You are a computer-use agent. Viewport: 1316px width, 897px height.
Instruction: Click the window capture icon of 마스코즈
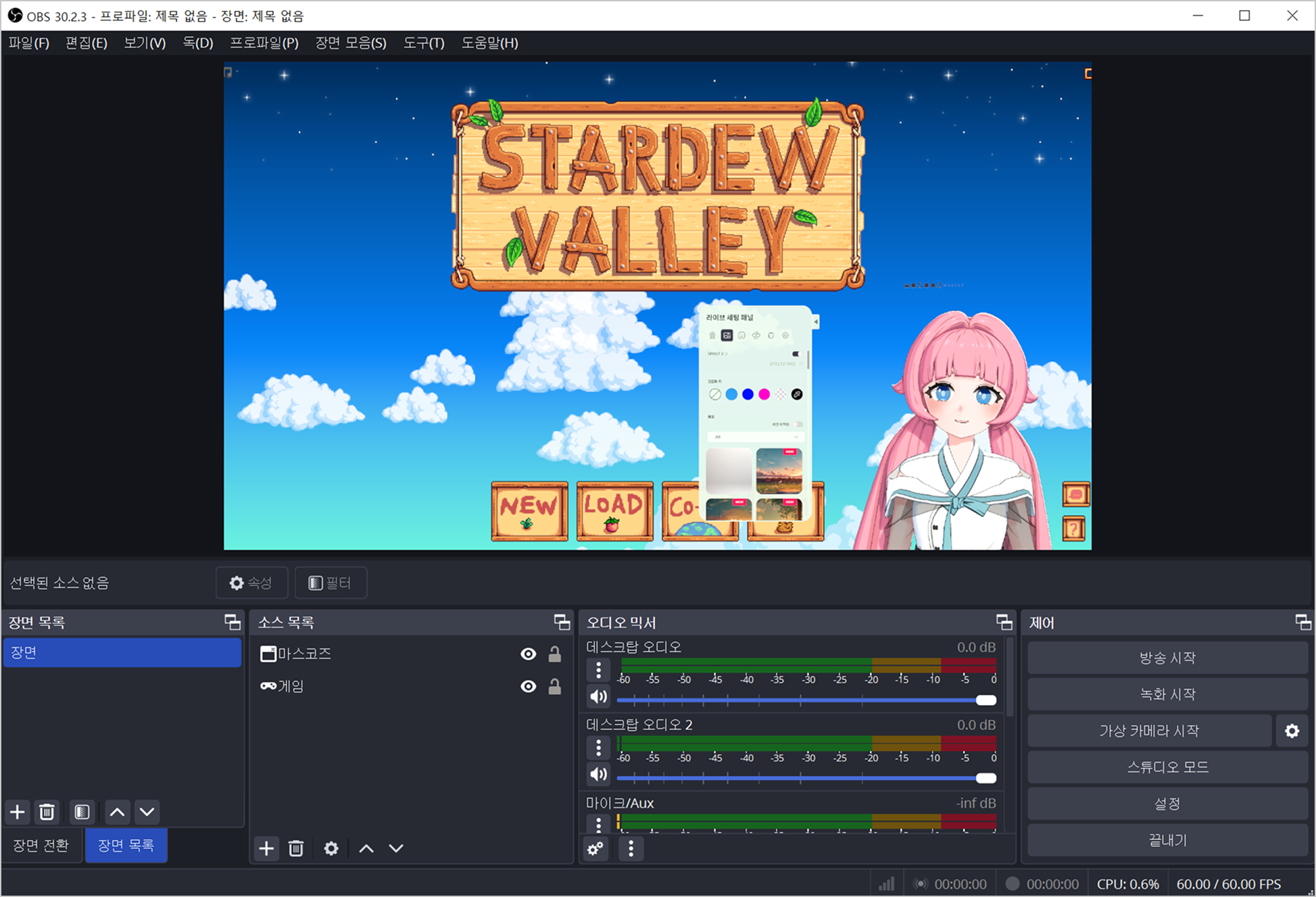click(268, 654)
